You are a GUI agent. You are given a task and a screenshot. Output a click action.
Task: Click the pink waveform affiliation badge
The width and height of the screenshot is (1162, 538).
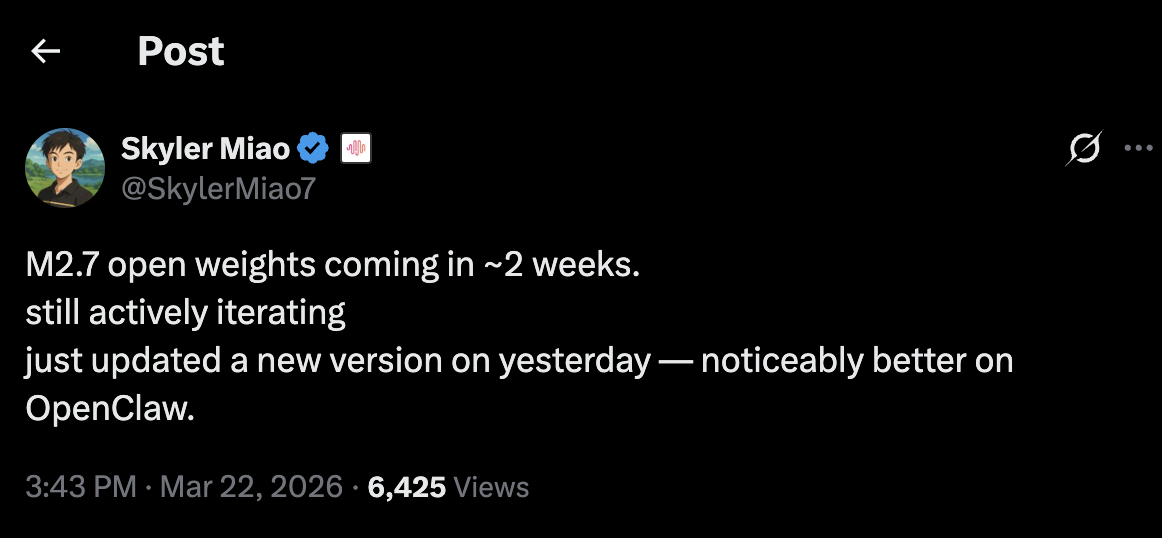[x=356, y=149]
